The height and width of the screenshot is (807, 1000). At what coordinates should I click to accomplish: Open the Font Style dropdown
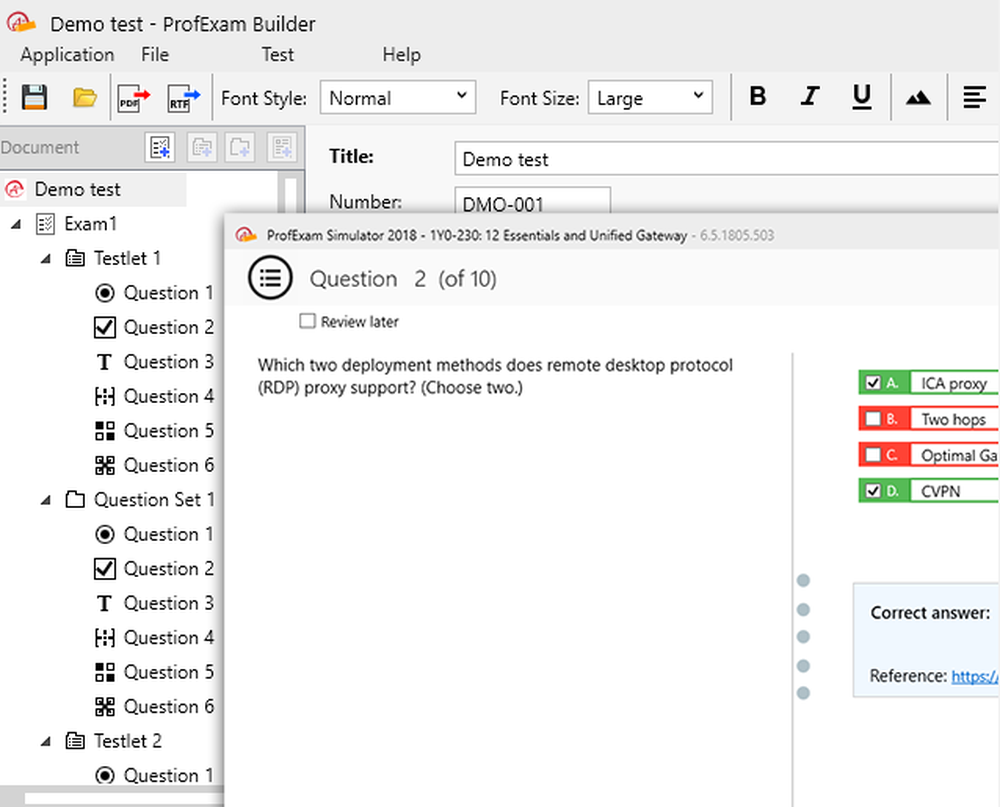398,98
